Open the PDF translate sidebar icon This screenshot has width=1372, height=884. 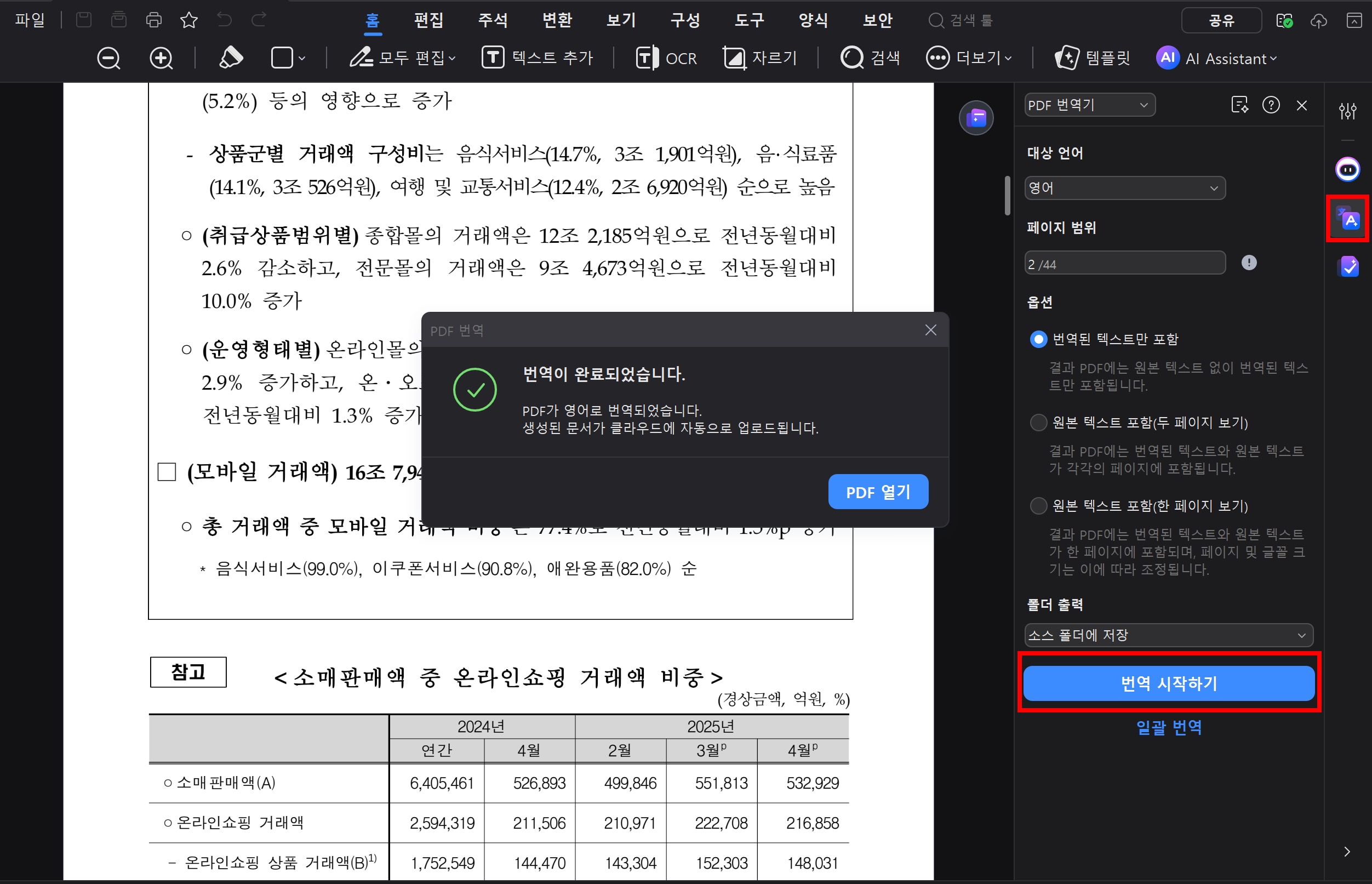click(x=1347, y=219)
